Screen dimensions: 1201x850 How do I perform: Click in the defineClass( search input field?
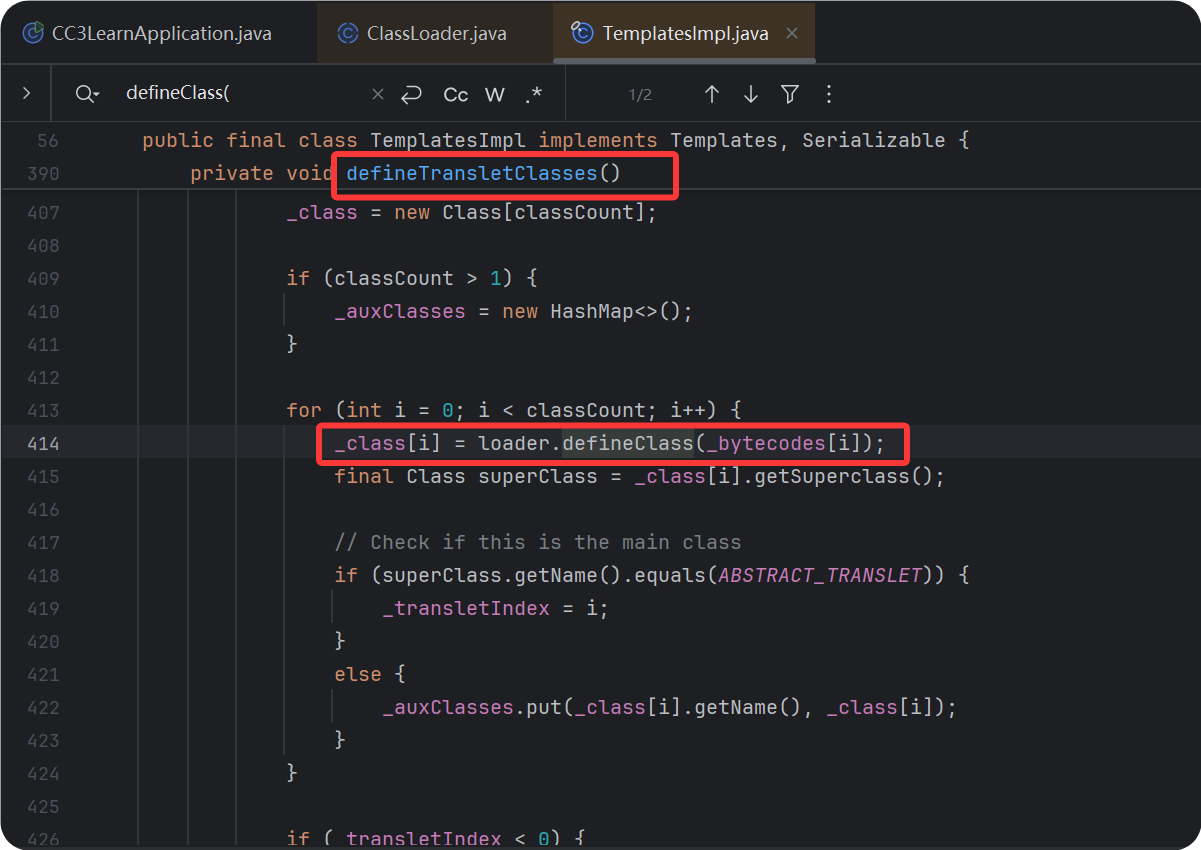[x=240, y=94]
